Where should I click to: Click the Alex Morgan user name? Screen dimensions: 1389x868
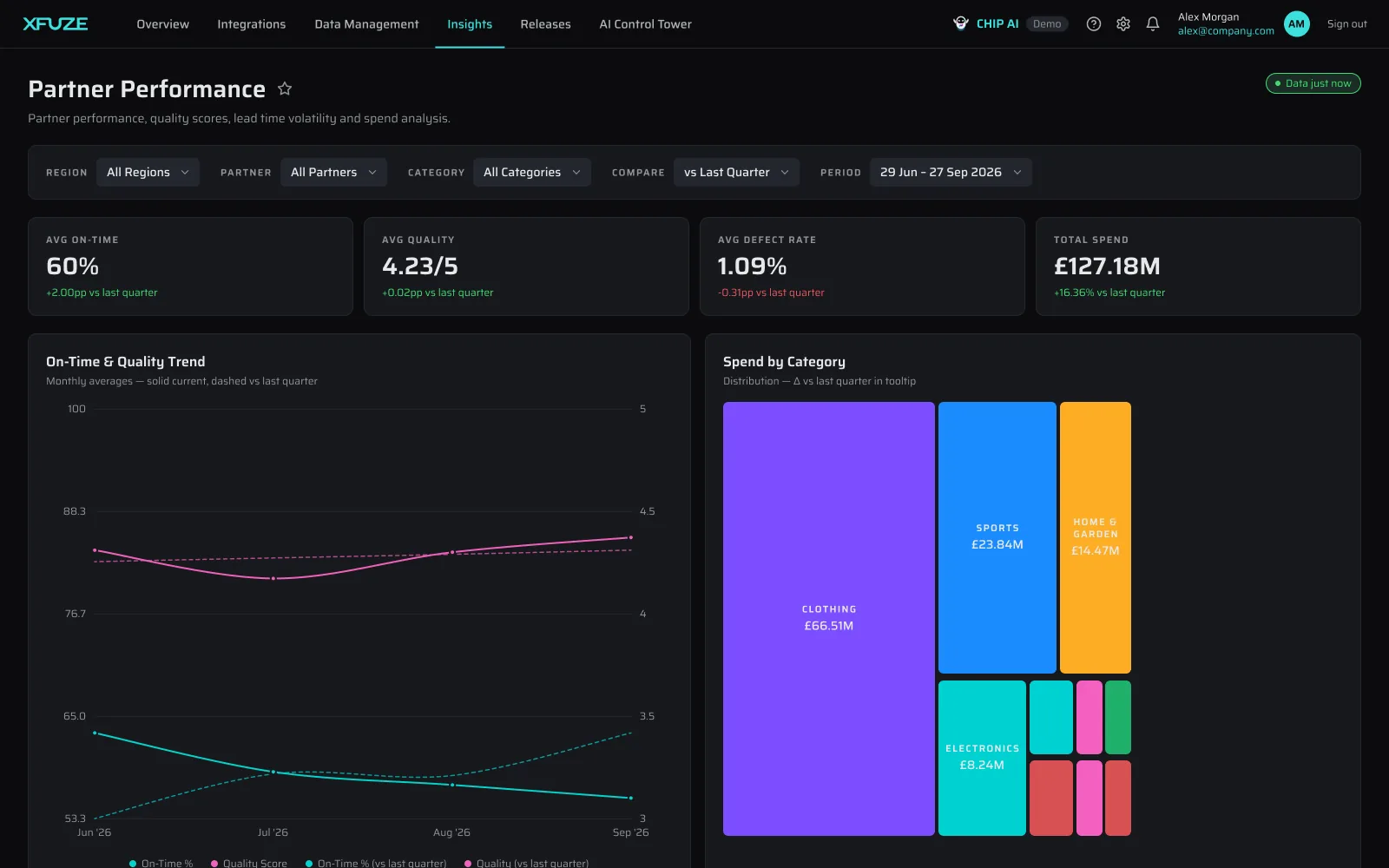tap(1208, 17)
